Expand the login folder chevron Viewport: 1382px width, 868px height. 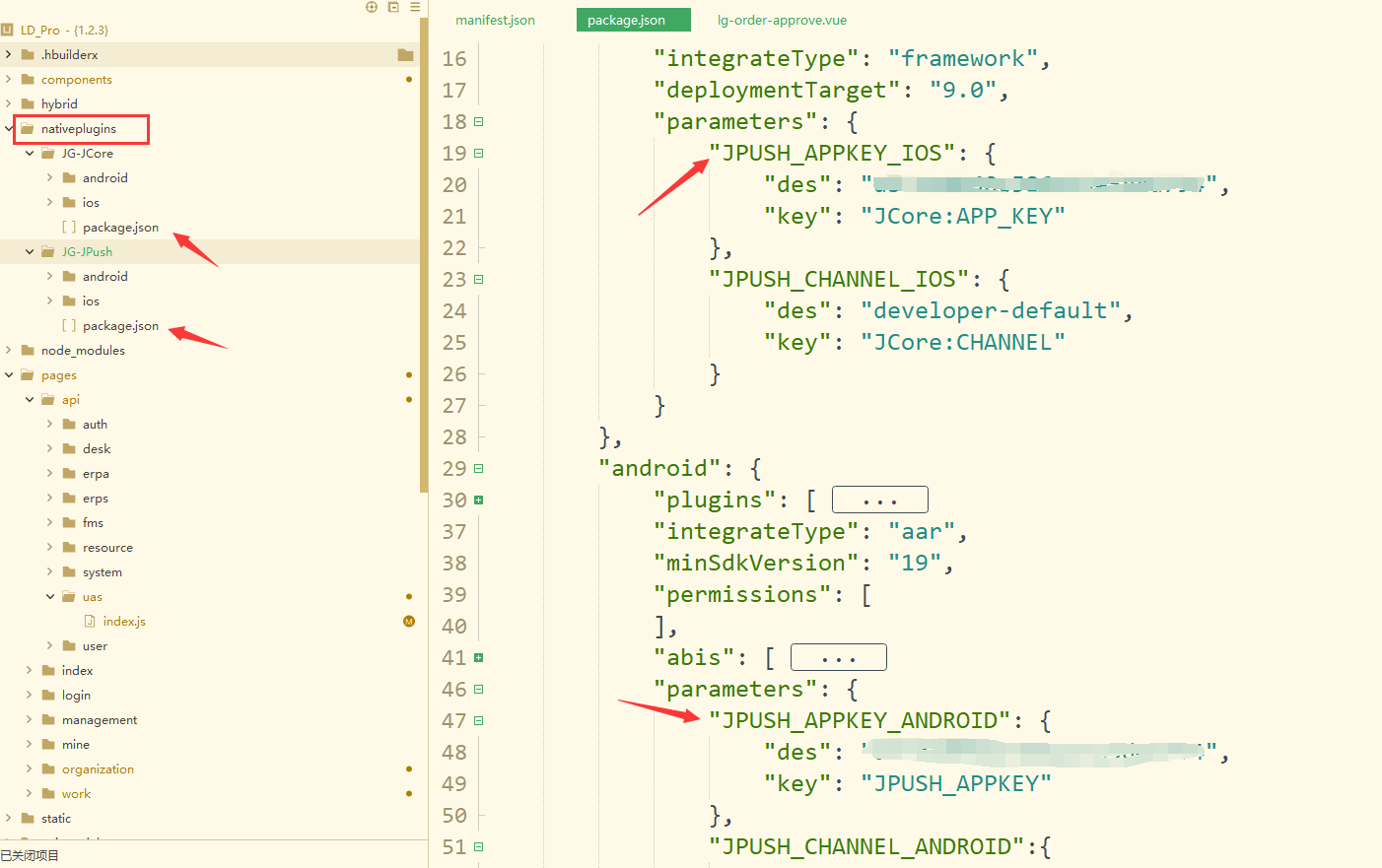click(30, 695)
